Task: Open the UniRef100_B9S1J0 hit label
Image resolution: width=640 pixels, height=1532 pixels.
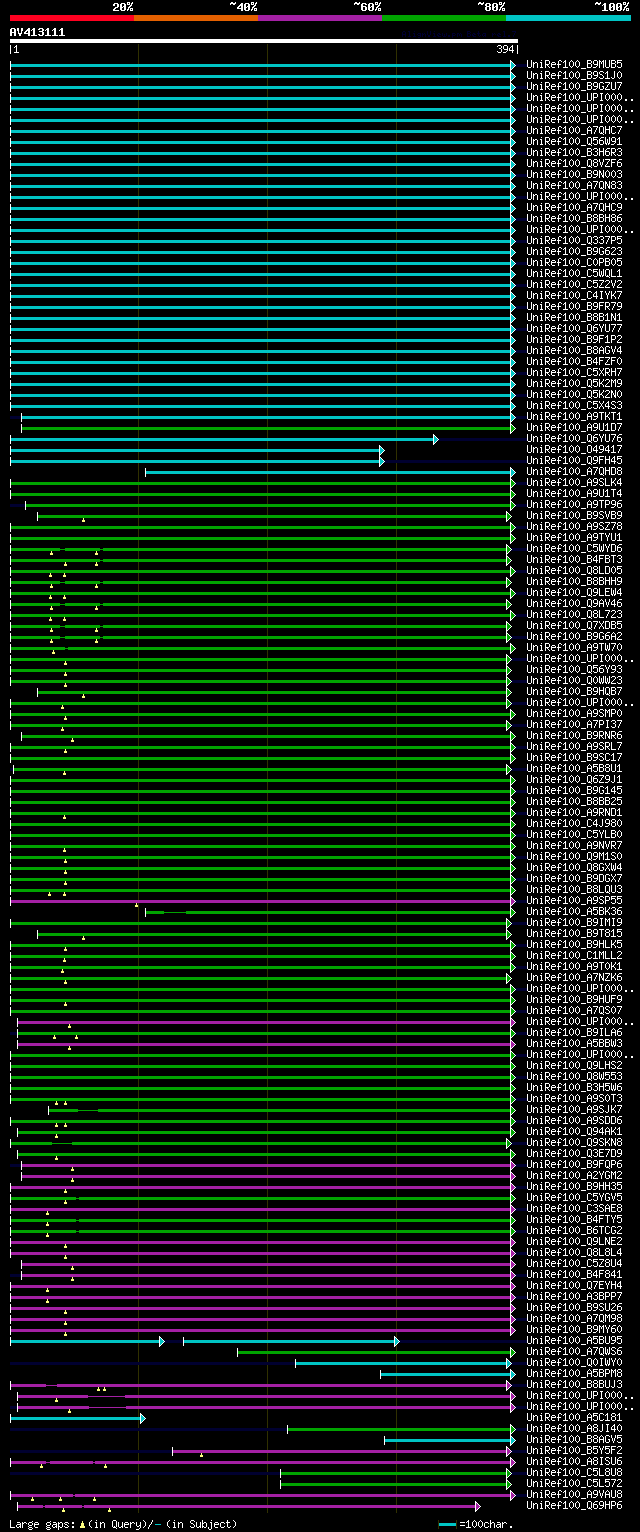Action: tap(574, 75)
